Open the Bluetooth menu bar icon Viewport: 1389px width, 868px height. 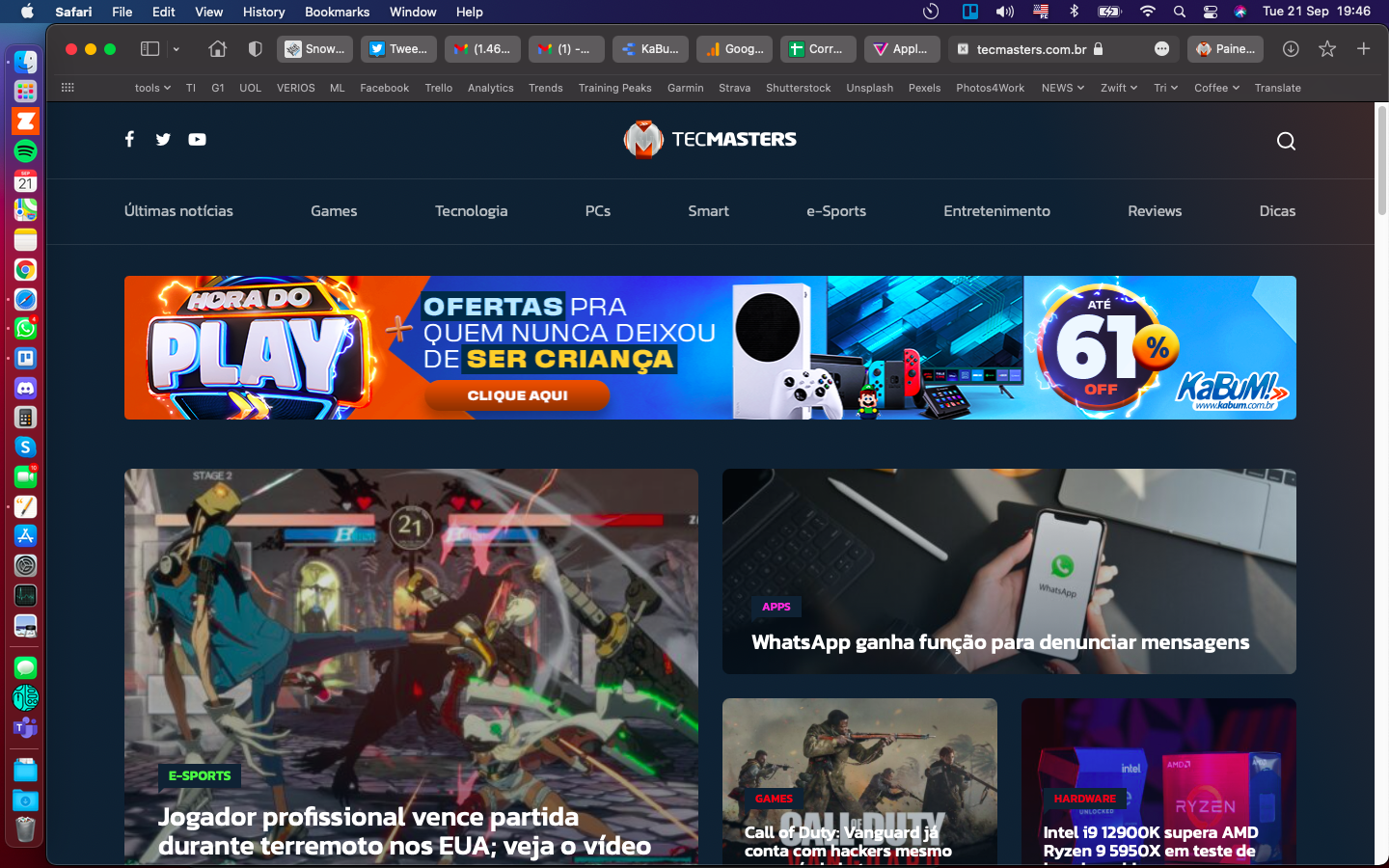[x=1074, y=12]
